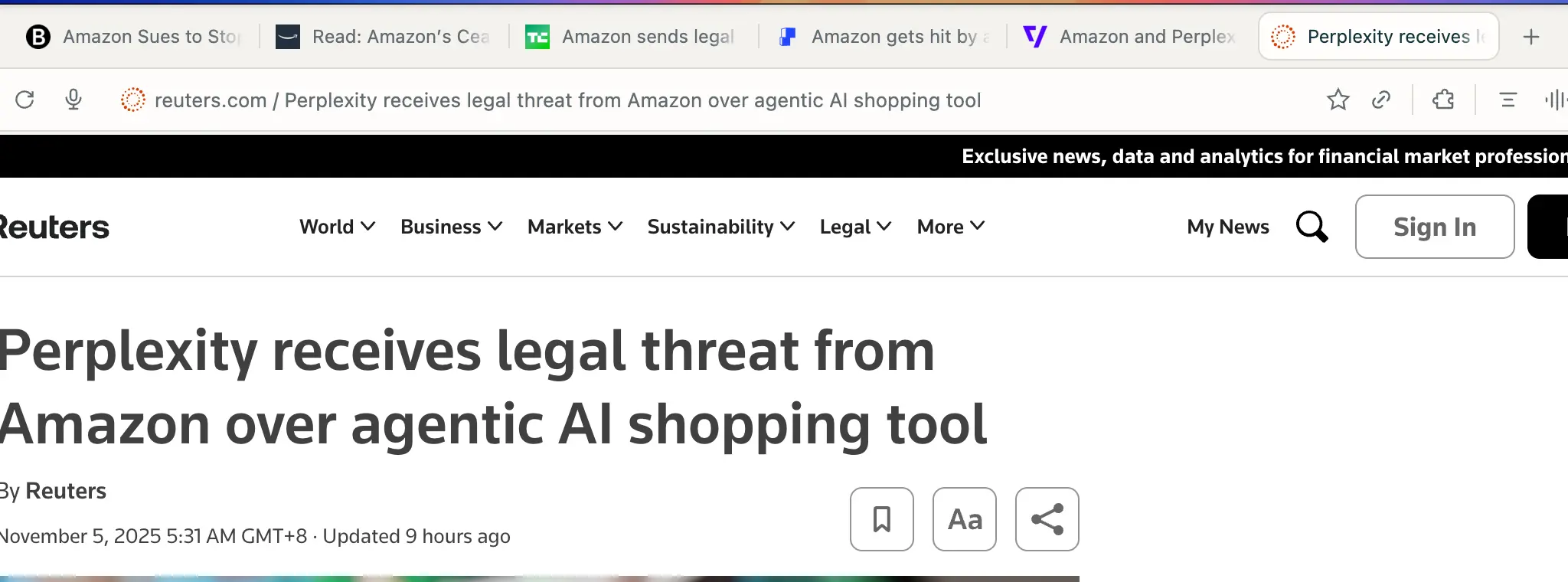Image resolution: width=1568 pixels, height=582 pixels.
Task: Switch to the Amazon Sues to Stop tab
Action: point(135,37)
